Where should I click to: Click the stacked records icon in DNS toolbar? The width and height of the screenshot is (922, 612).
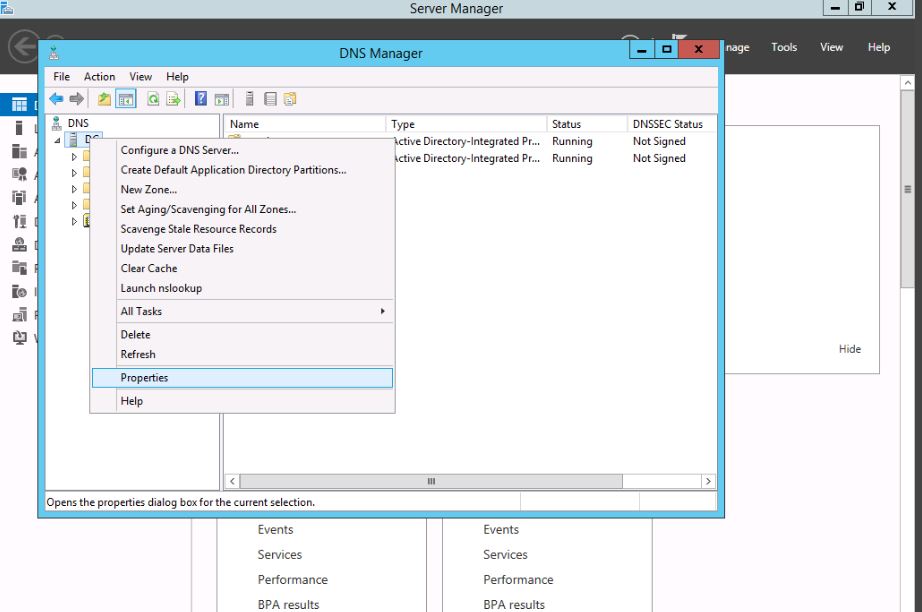coord(270,99)
